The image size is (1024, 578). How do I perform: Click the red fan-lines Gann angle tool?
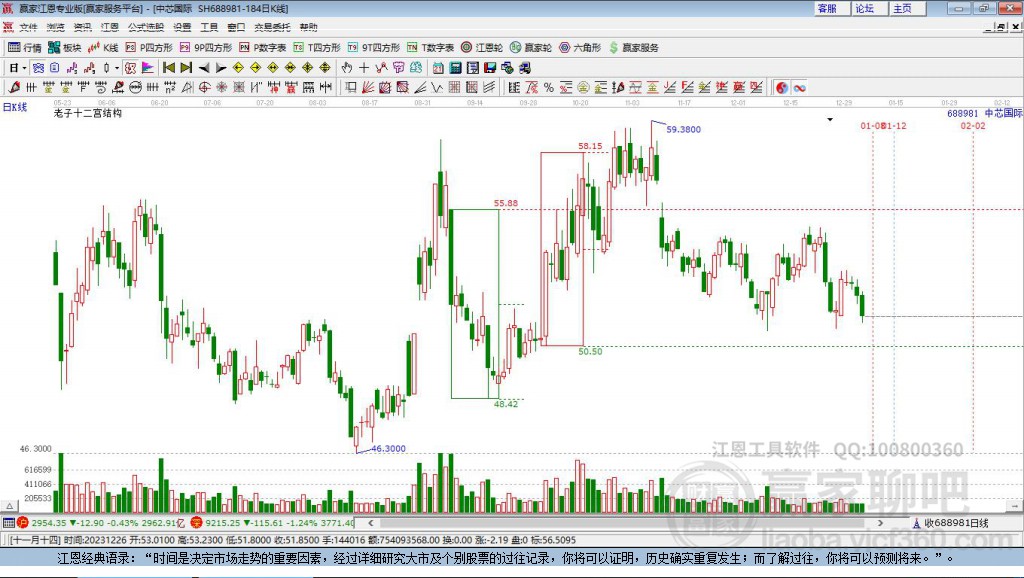[368, 88]
